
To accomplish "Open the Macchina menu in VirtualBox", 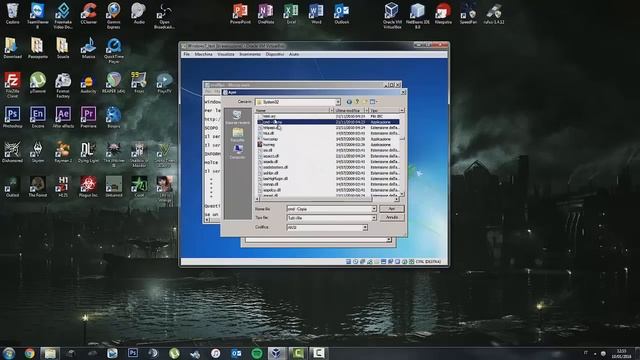I will pos(203,54).
